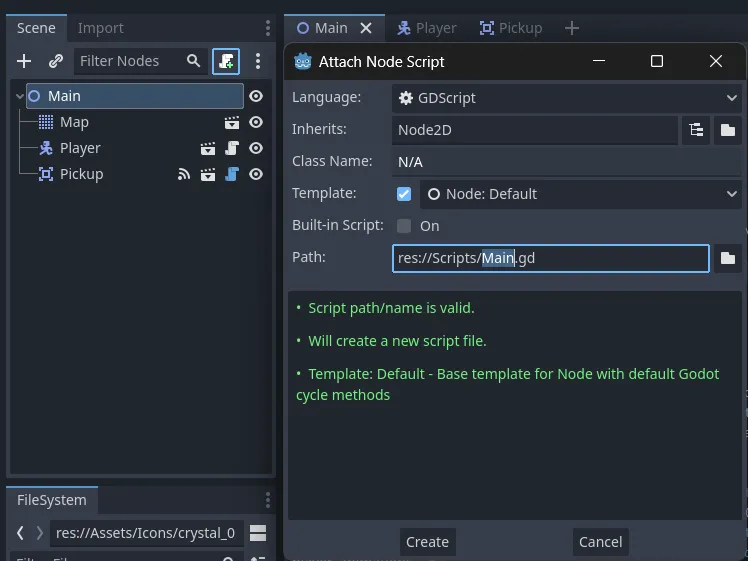Screen dimensions: 748x561
Task: Open extra scene tree options menu
Action: tap(258, 61)
